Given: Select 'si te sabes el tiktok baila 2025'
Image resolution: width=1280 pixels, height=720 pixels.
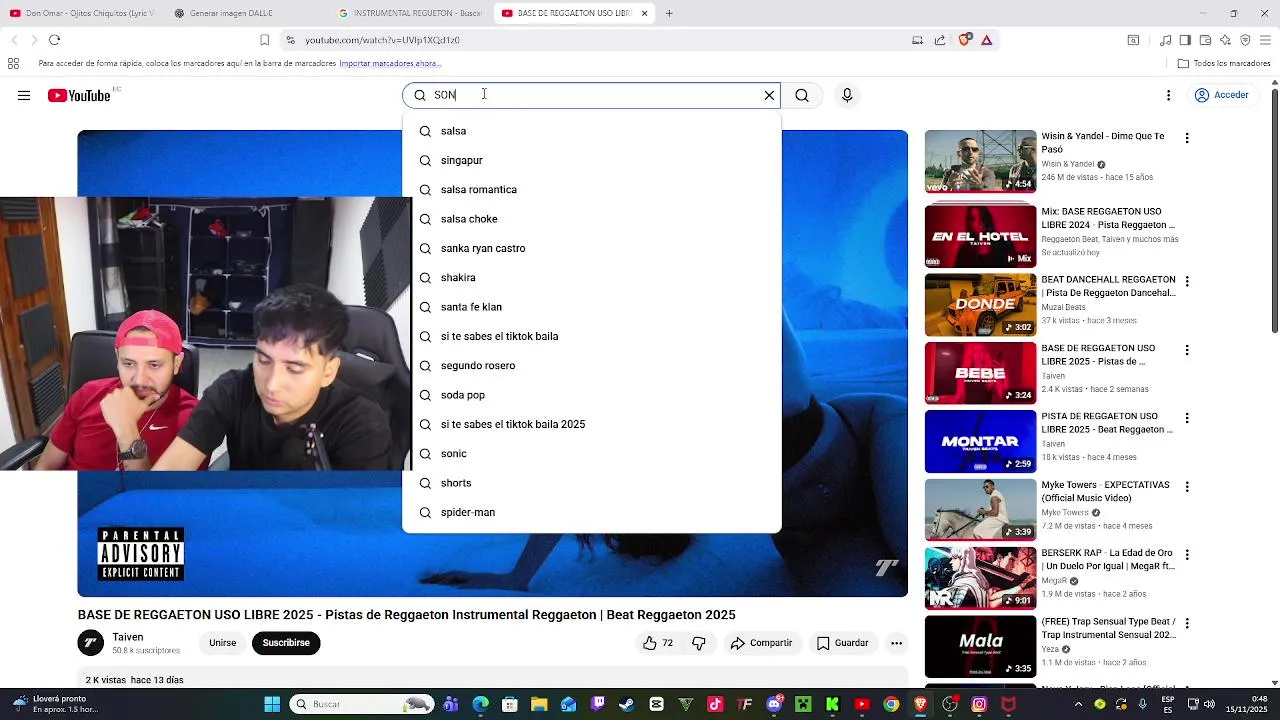Looking at the screenshot, I should click(x=591, y=424).
